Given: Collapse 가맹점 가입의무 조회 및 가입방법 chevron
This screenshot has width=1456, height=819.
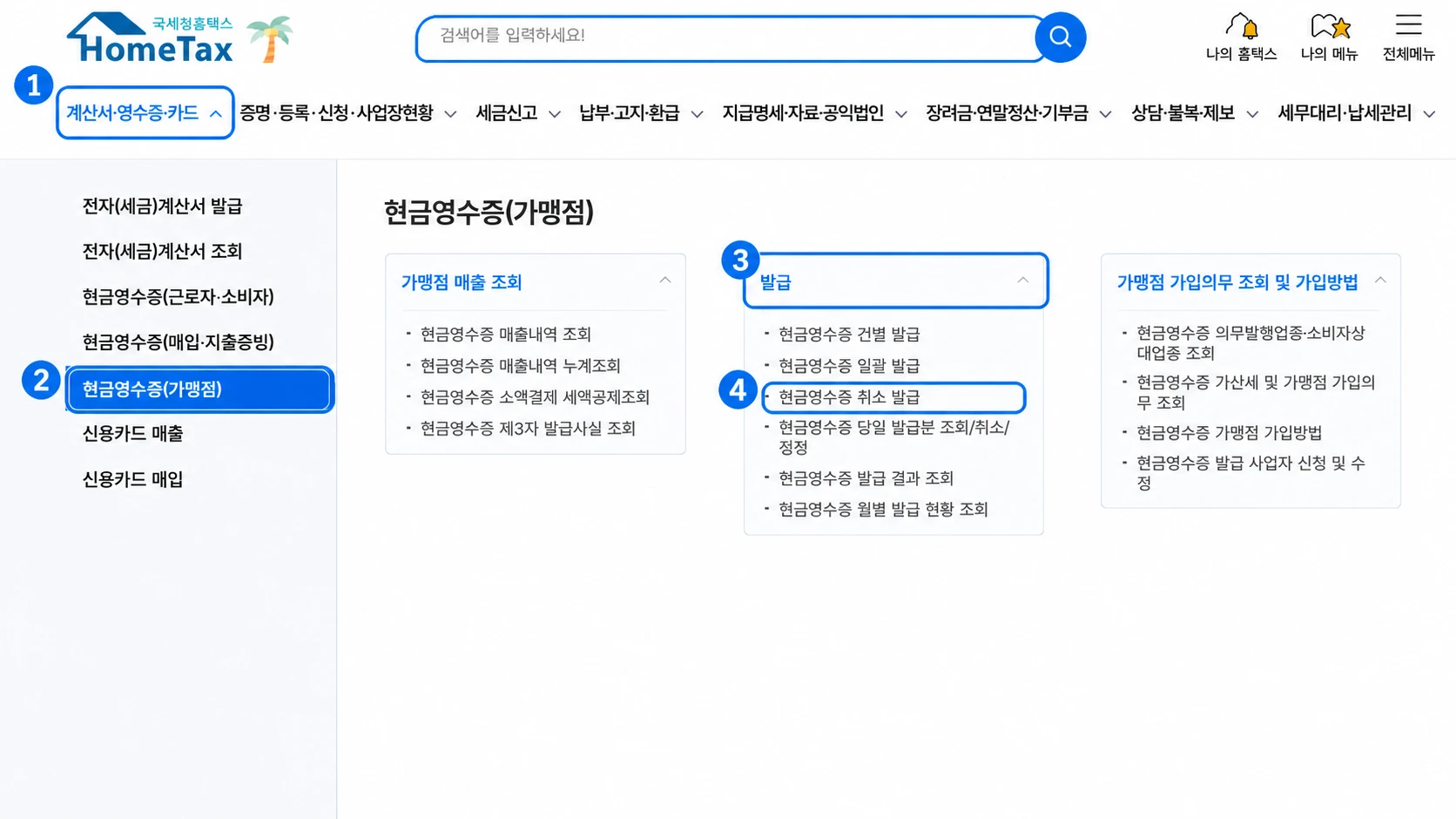Looking at the screenshot, I should click(1380, 281).
